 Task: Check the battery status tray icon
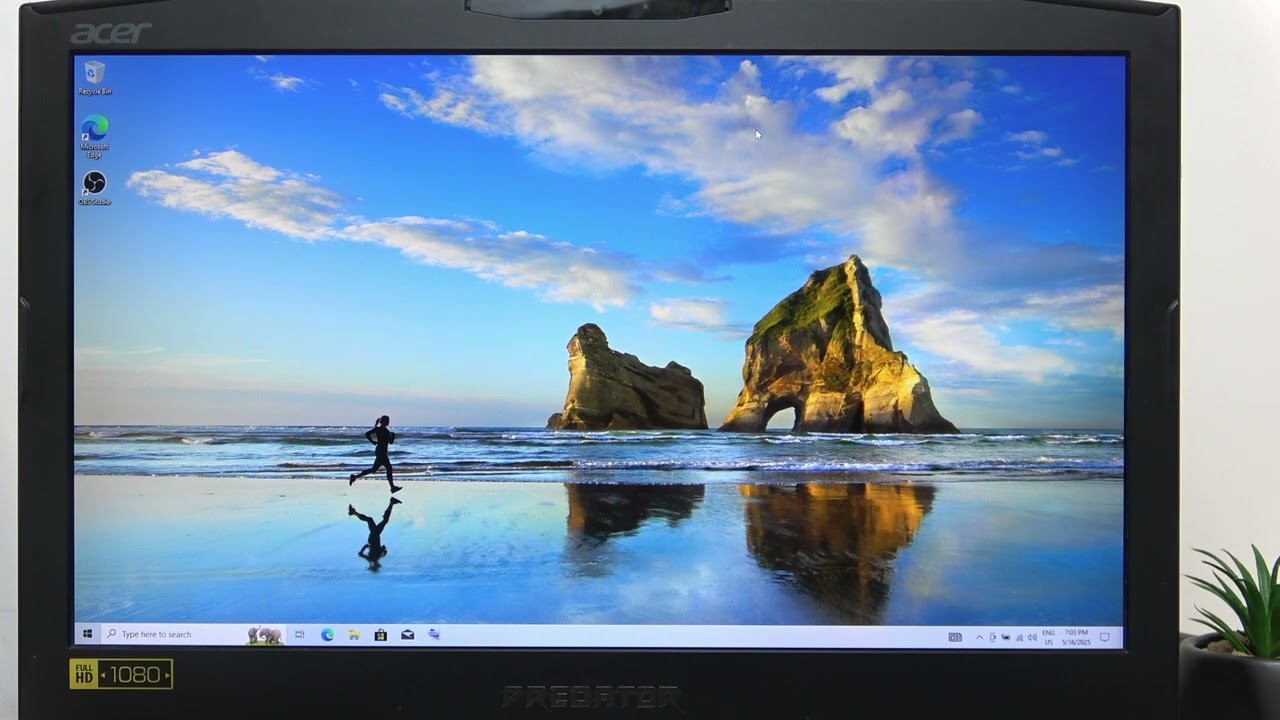1006,637
